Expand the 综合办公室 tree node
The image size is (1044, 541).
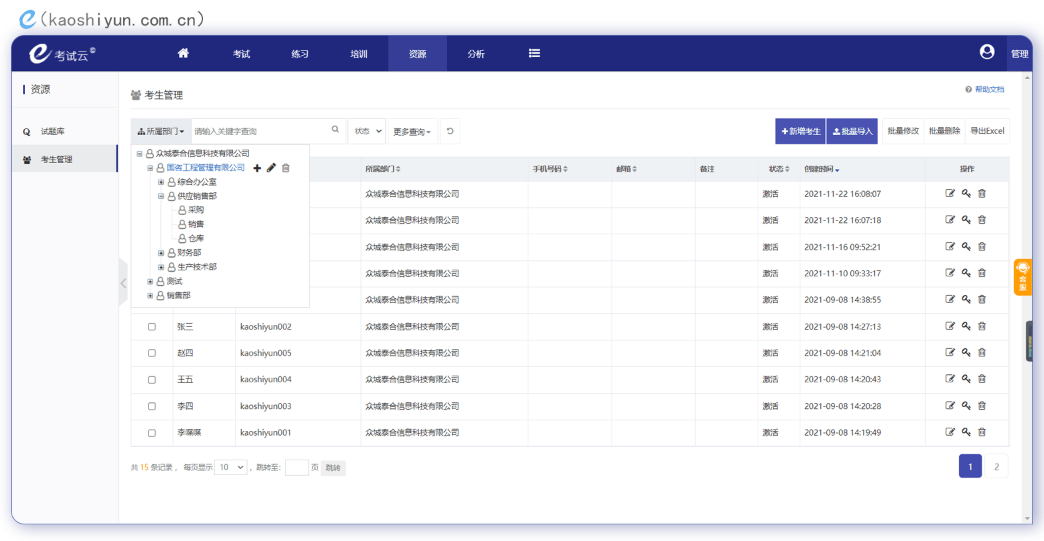160,182
